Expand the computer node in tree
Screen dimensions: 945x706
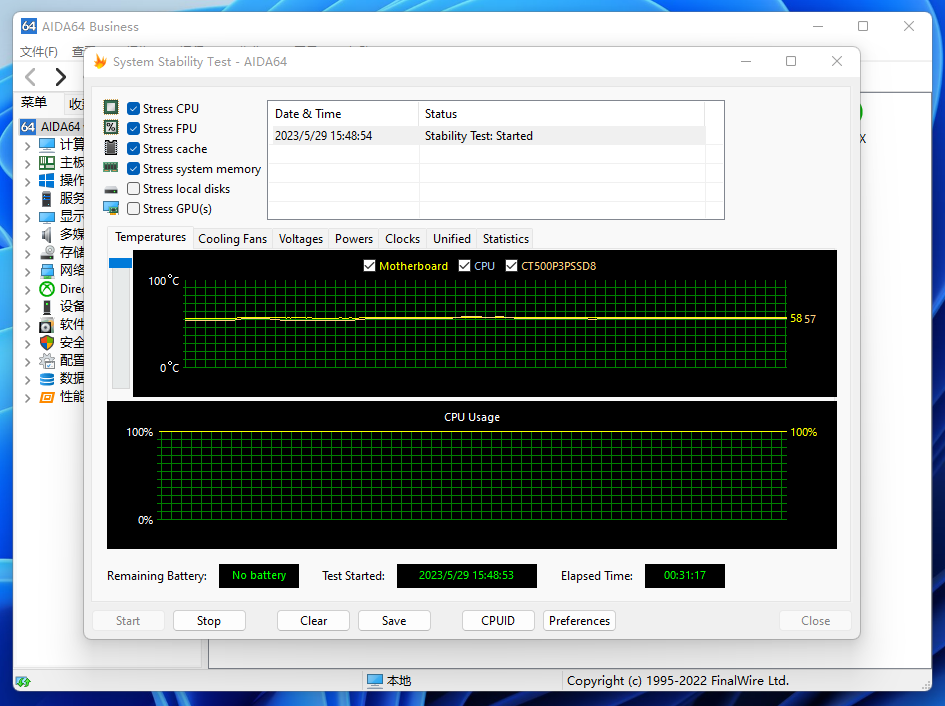click(27, 145)
